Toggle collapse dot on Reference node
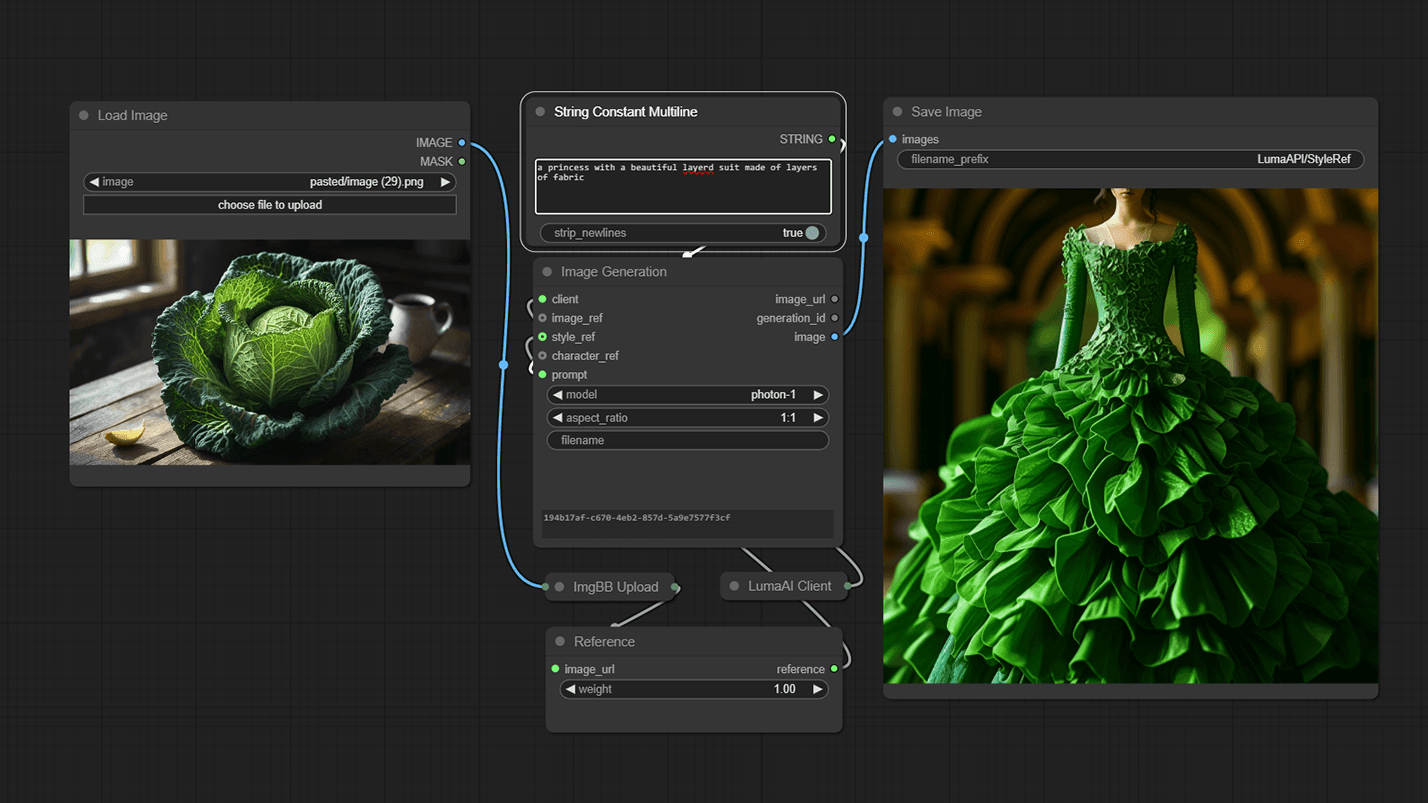This screenshot has width=1428, height=803. click(x=560, y=642)
